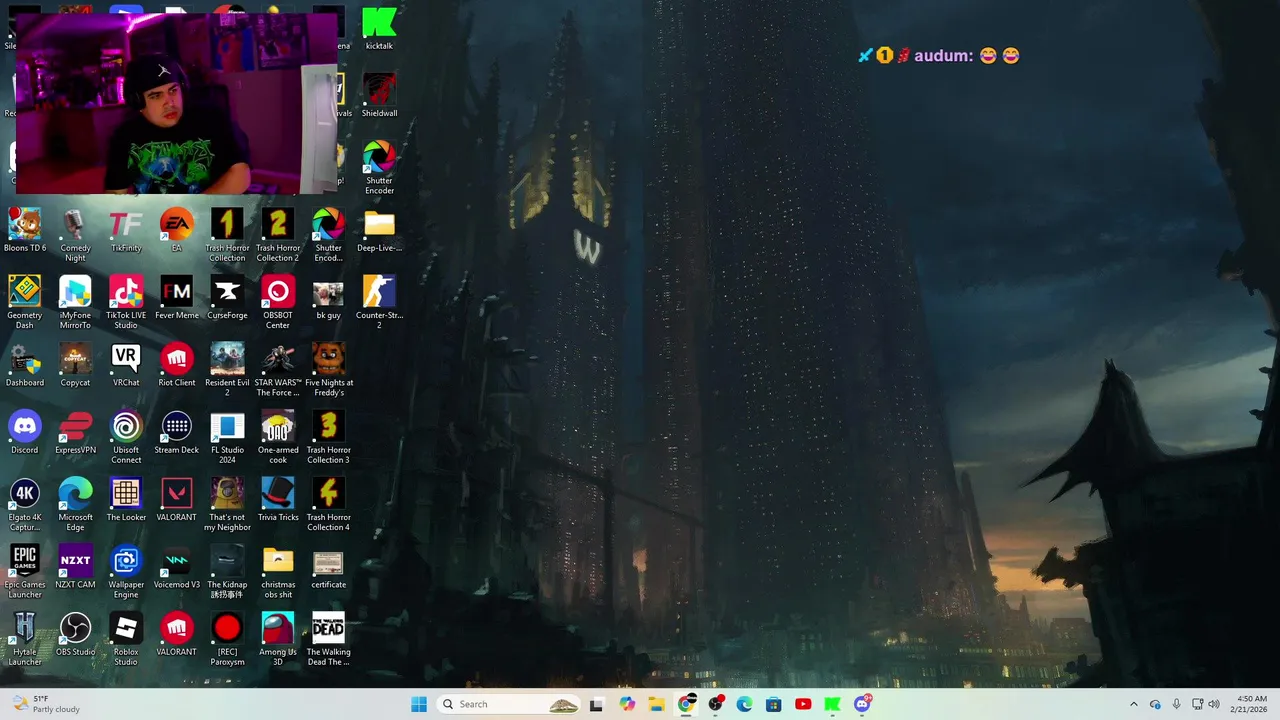Open the TikTok LIVE Studio icon
The image size is (1280, 720).
(126, 303)
